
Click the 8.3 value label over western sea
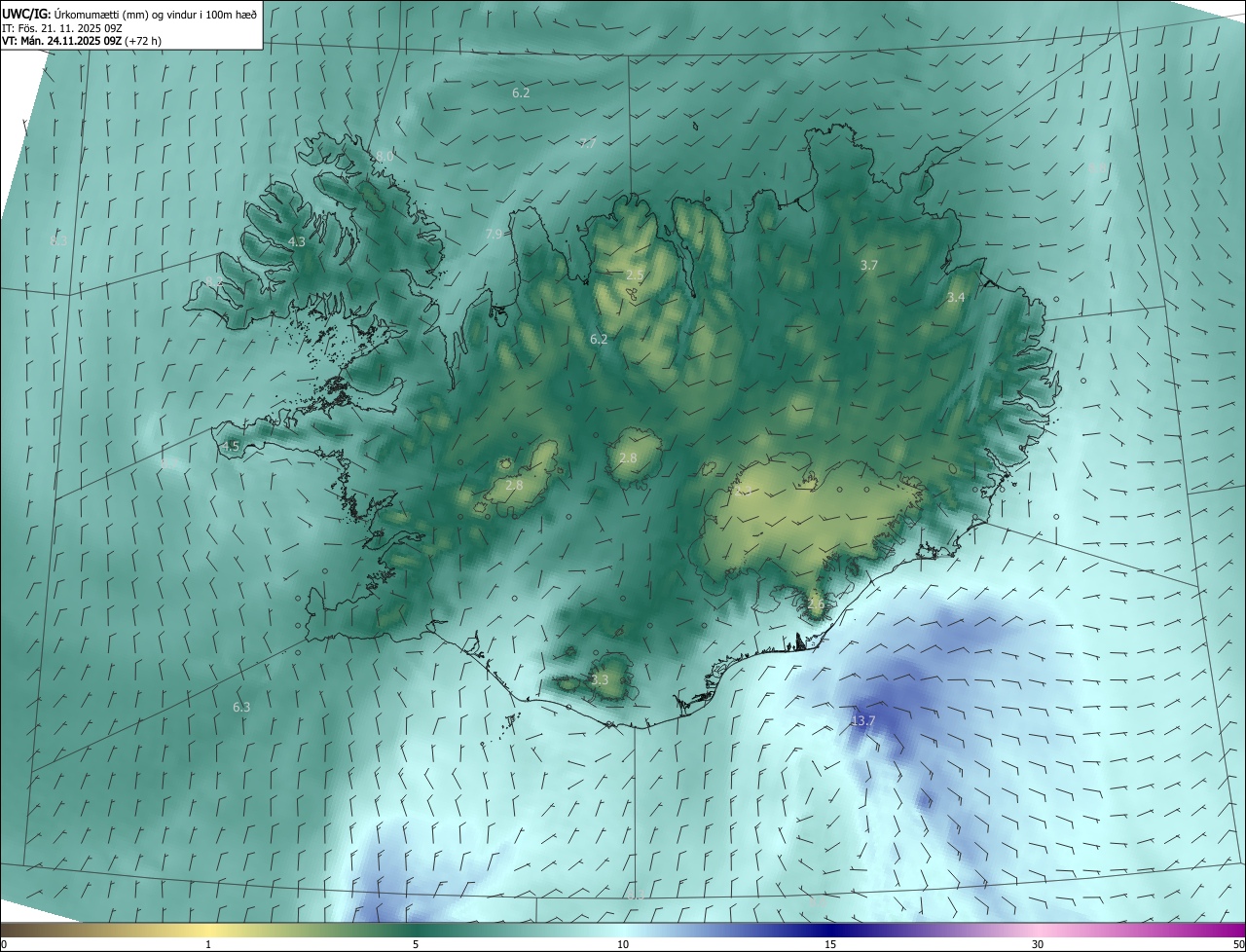58,239
